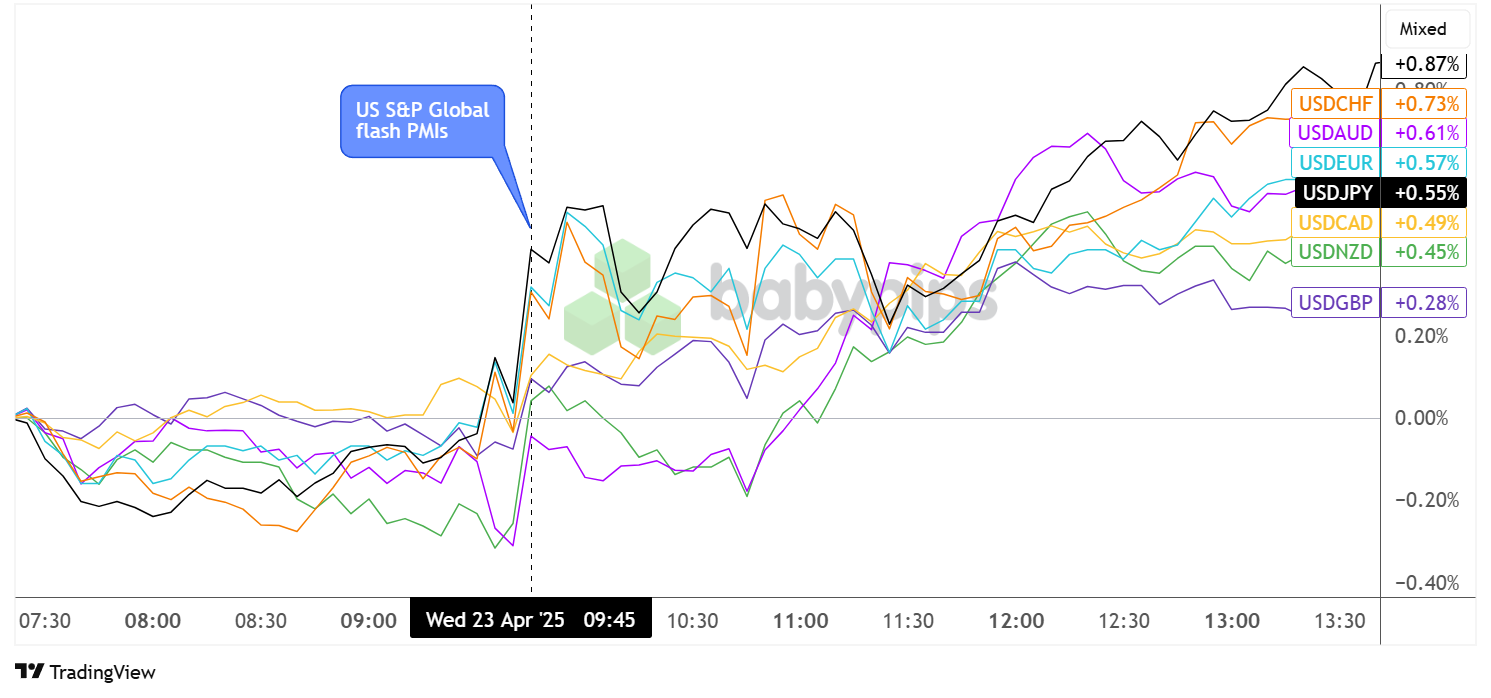1491x698 pixels.
Task: Click the +0.87% value tag
Action: pos(1424,64)
